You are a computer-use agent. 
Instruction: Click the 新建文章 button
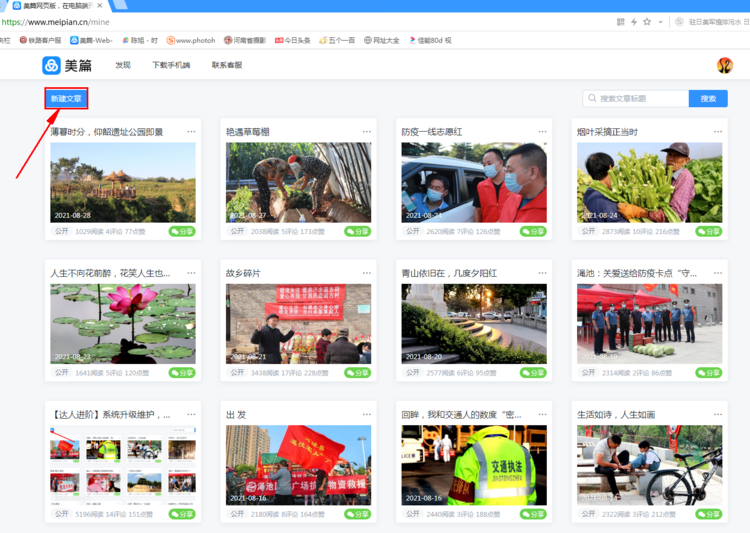point(67,98)
